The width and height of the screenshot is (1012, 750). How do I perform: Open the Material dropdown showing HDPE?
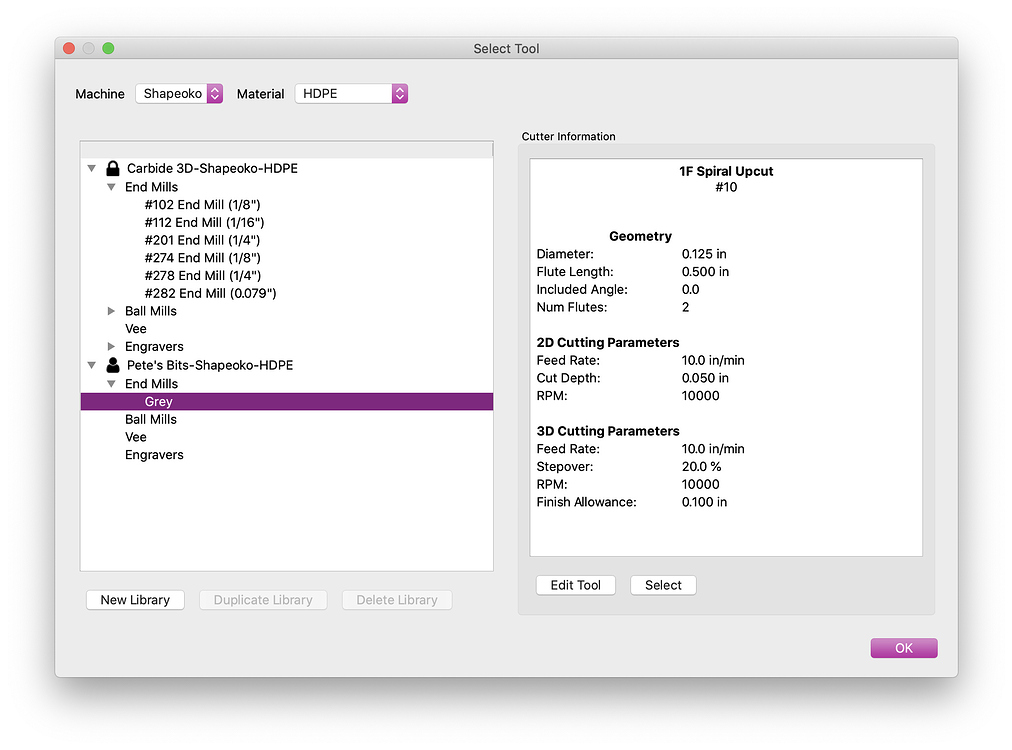tap(351, 94)
